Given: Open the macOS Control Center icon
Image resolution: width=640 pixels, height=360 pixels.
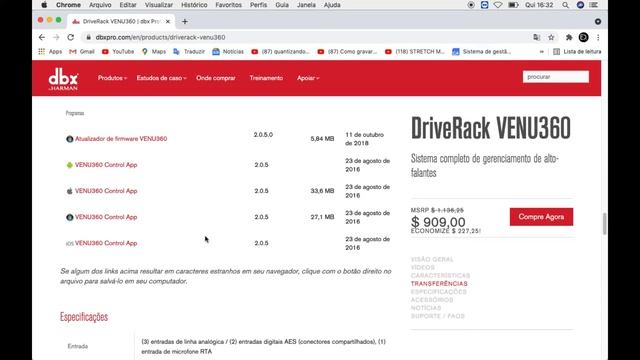Looking at the screenshot, I should click(594, 5).
